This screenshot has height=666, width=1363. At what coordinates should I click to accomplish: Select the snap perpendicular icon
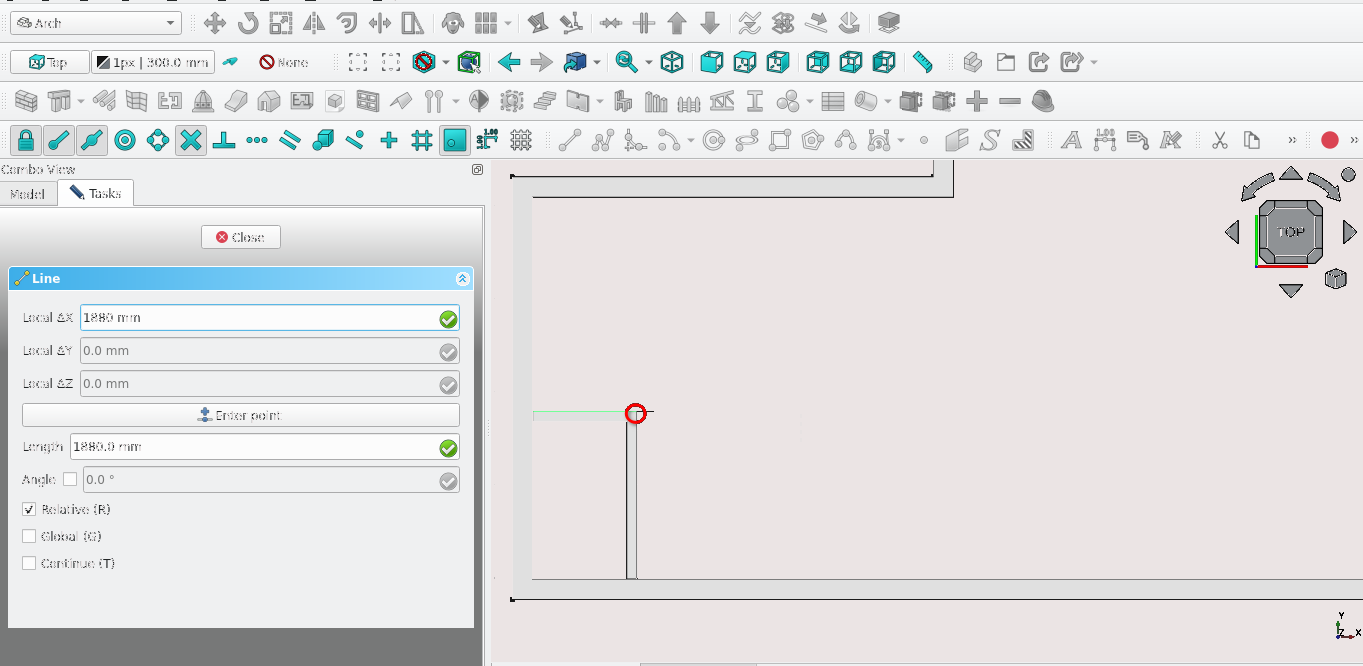(x=224, y=141)
